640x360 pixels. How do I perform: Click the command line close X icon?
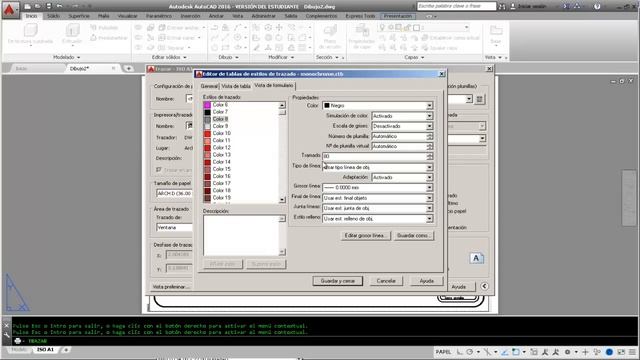point(7,325)
